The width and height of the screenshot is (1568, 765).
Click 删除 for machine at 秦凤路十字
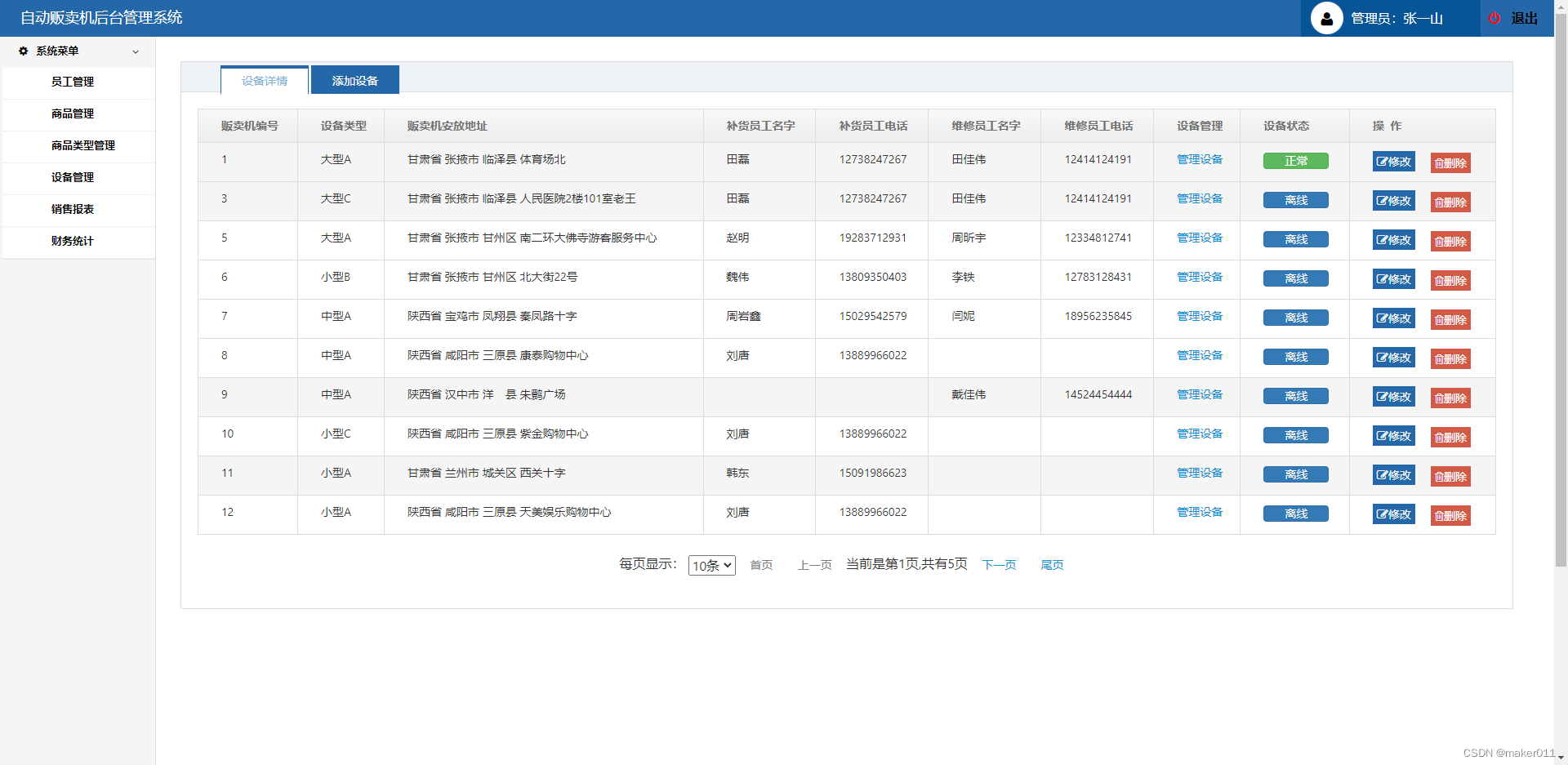[1450, 319]
